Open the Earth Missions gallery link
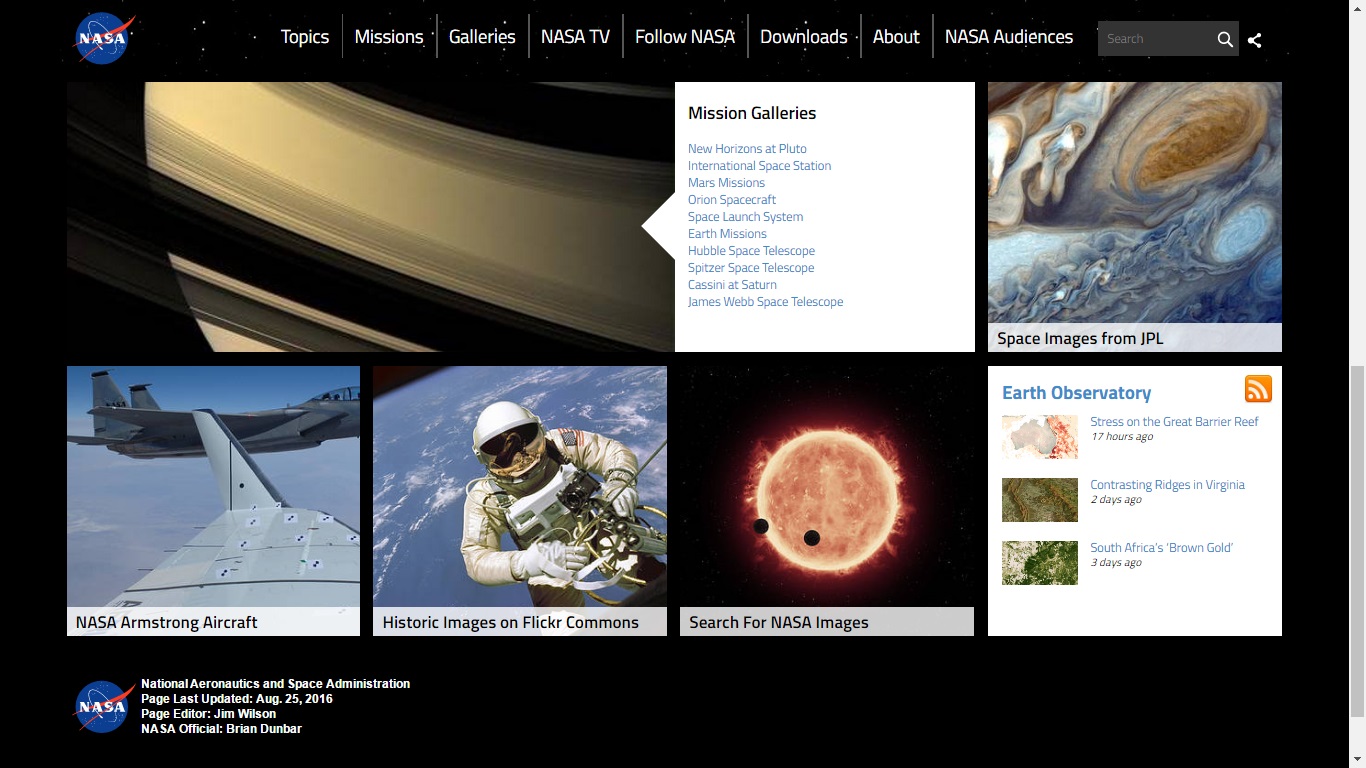The height and width of the screenshot is (768, 1366). [727, 234]
